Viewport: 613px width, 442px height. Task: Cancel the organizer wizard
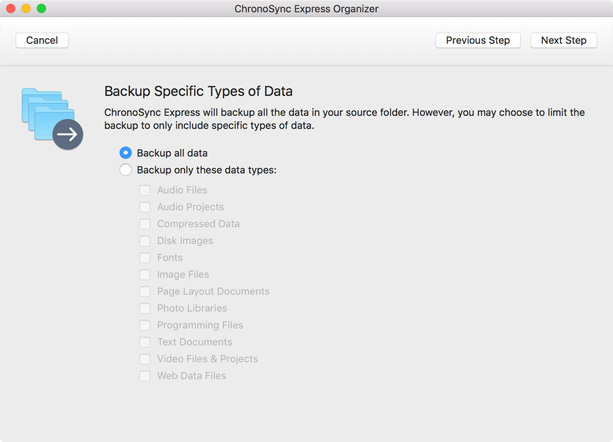(42, 40)
